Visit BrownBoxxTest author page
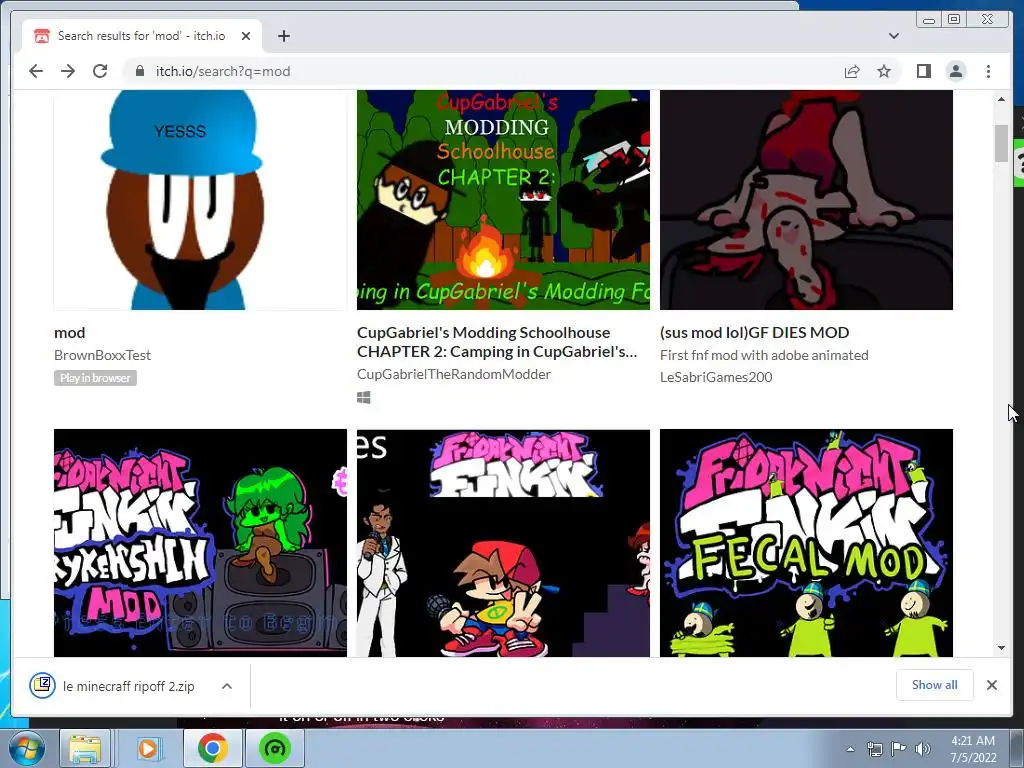This screenshot has width=1024, height=768. coord(103,355)
